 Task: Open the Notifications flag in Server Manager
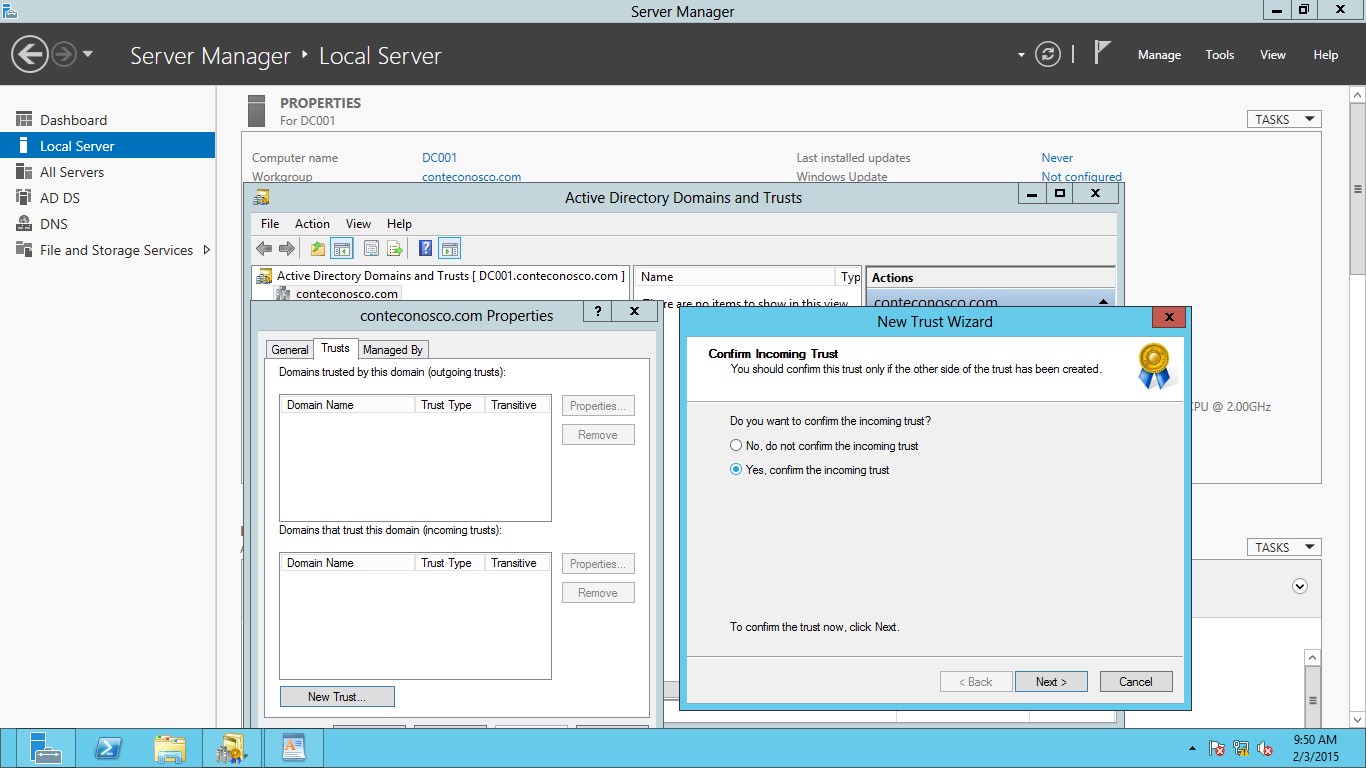coord(1100,54)
